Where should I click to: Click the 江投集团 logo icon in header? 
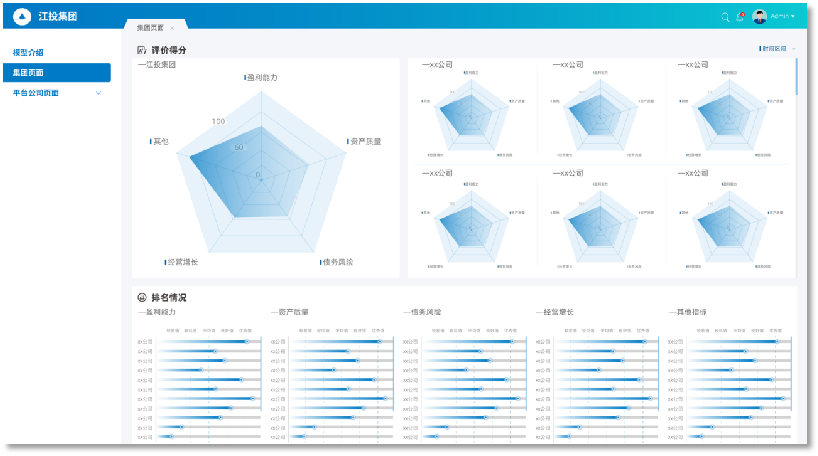coord(22,17)
